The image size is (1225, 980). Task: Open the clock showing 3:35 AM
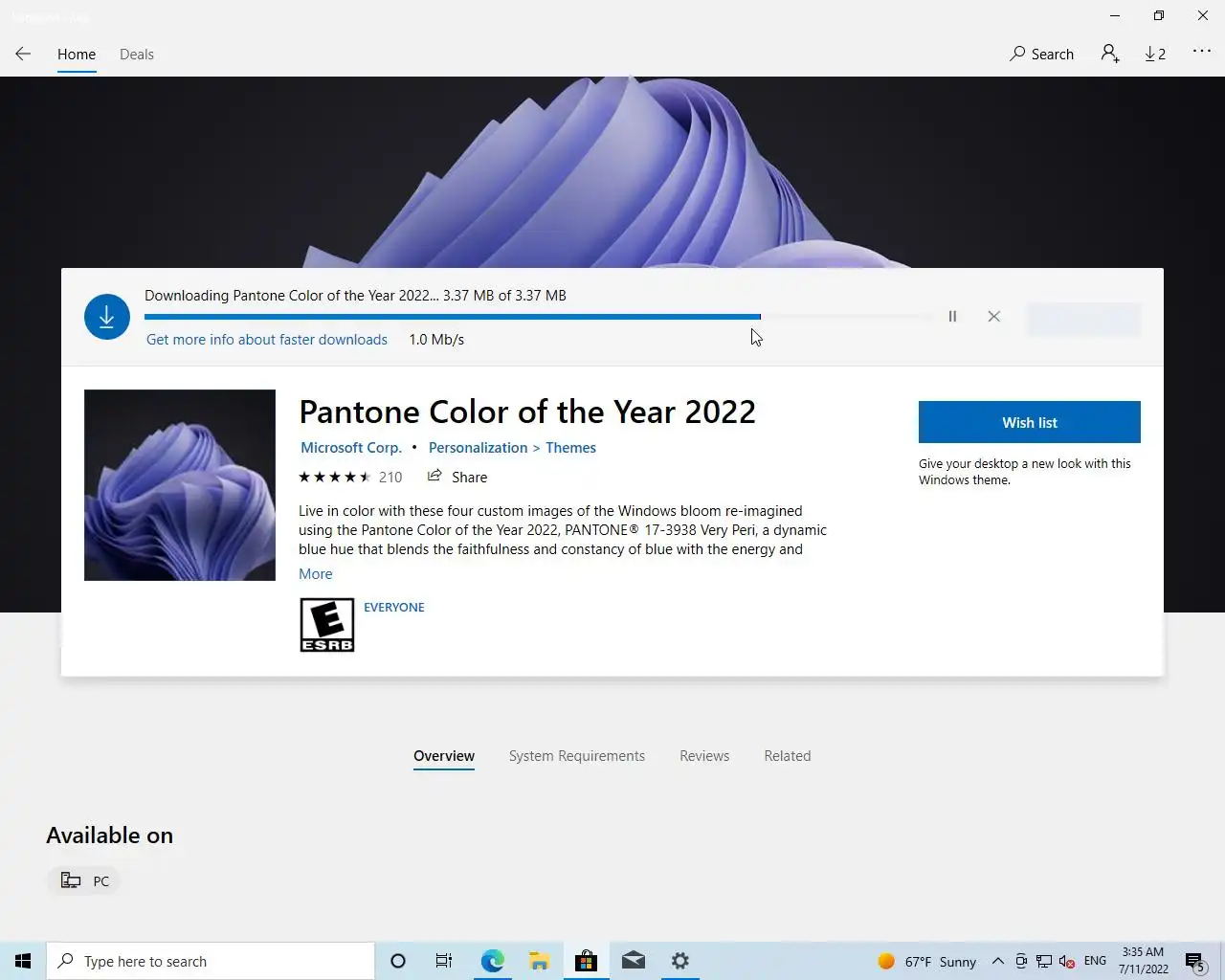1144,961
